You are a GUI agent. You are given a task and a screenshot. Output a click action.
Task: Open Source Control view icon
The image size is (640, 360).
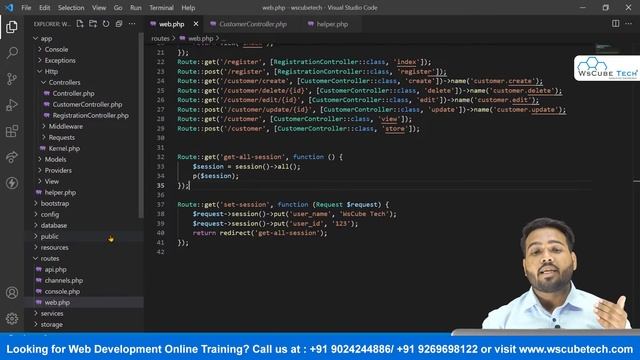[12, 79]
